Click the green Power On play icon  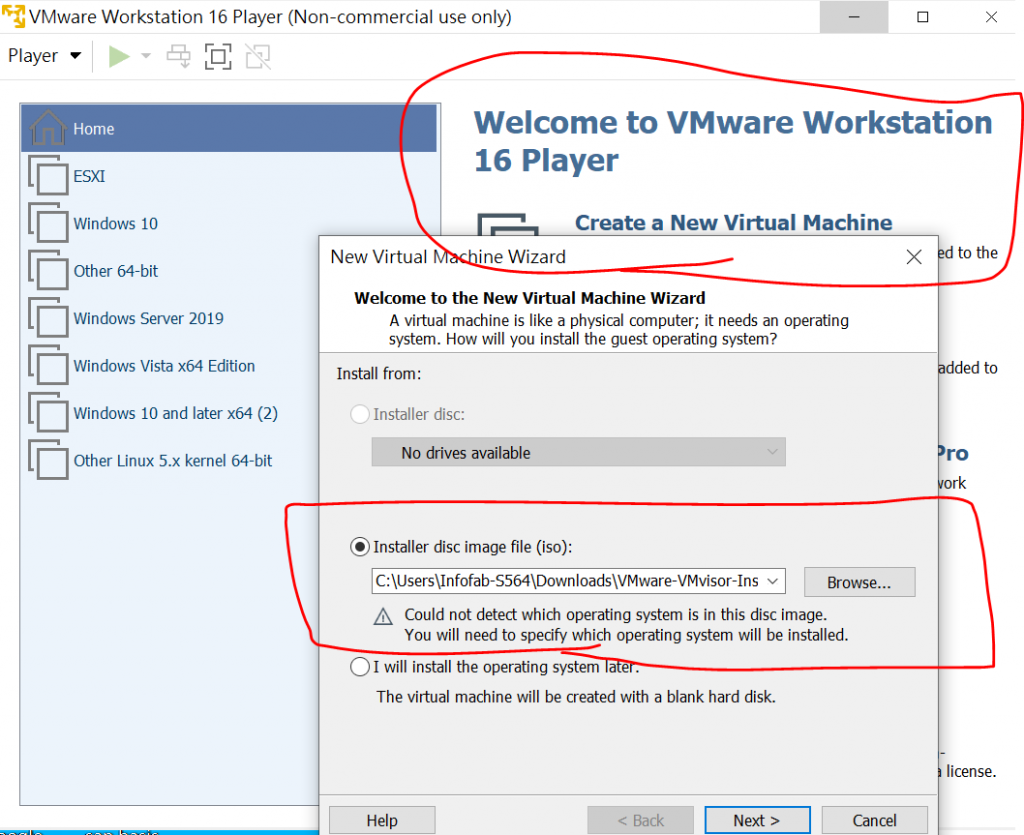119,56
